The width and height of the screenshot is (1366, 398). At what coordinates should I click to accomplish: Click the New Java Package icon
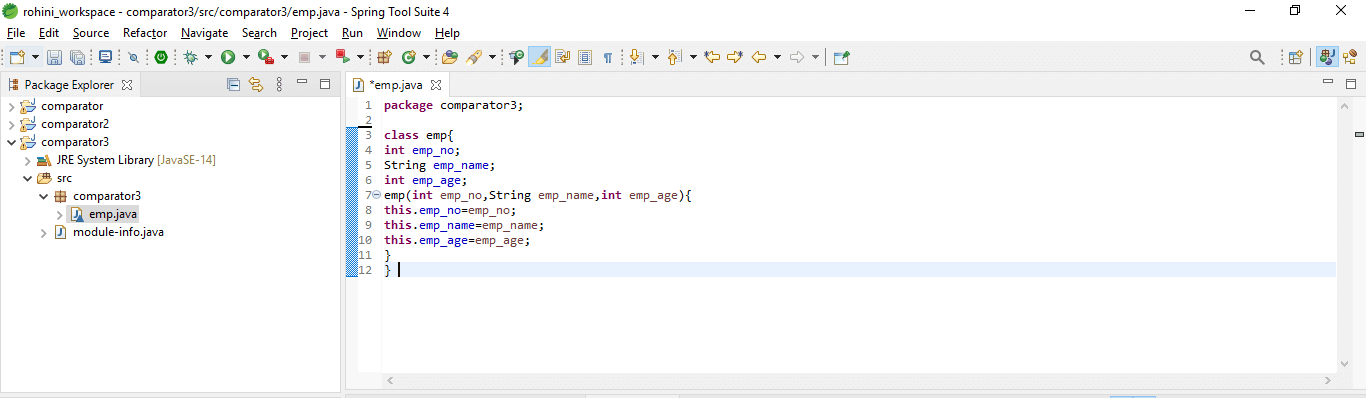(x=384, y=58)
